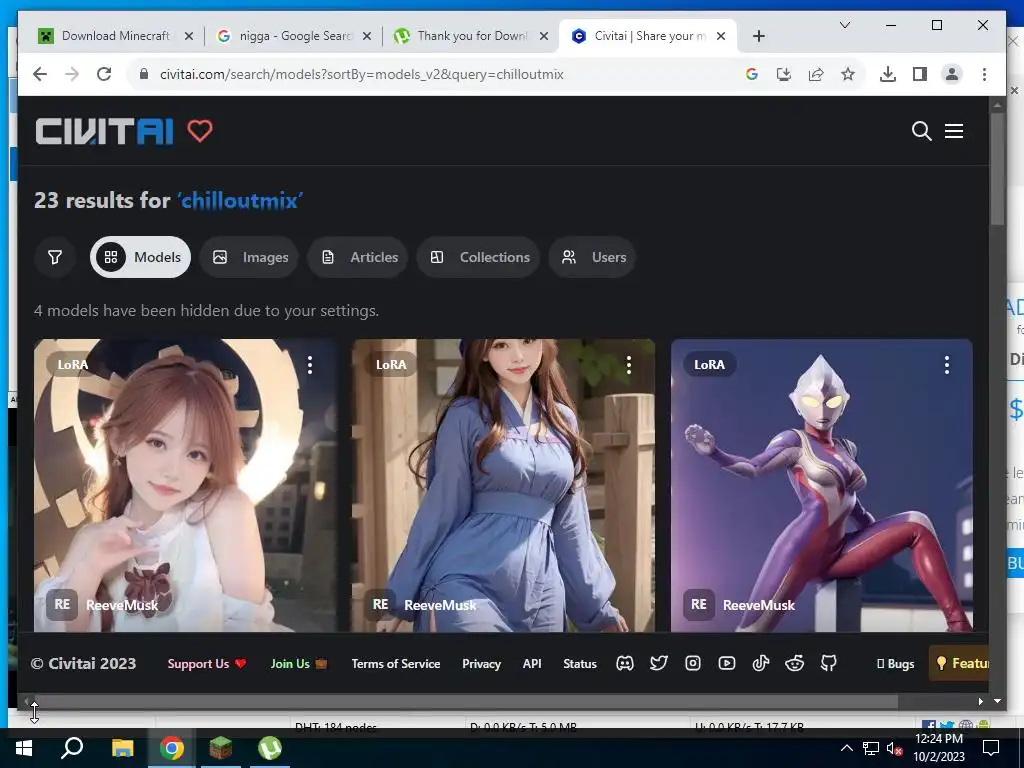Click the install app icon in address bar
The image size is (1024, 768).
(x=784, y=74)
